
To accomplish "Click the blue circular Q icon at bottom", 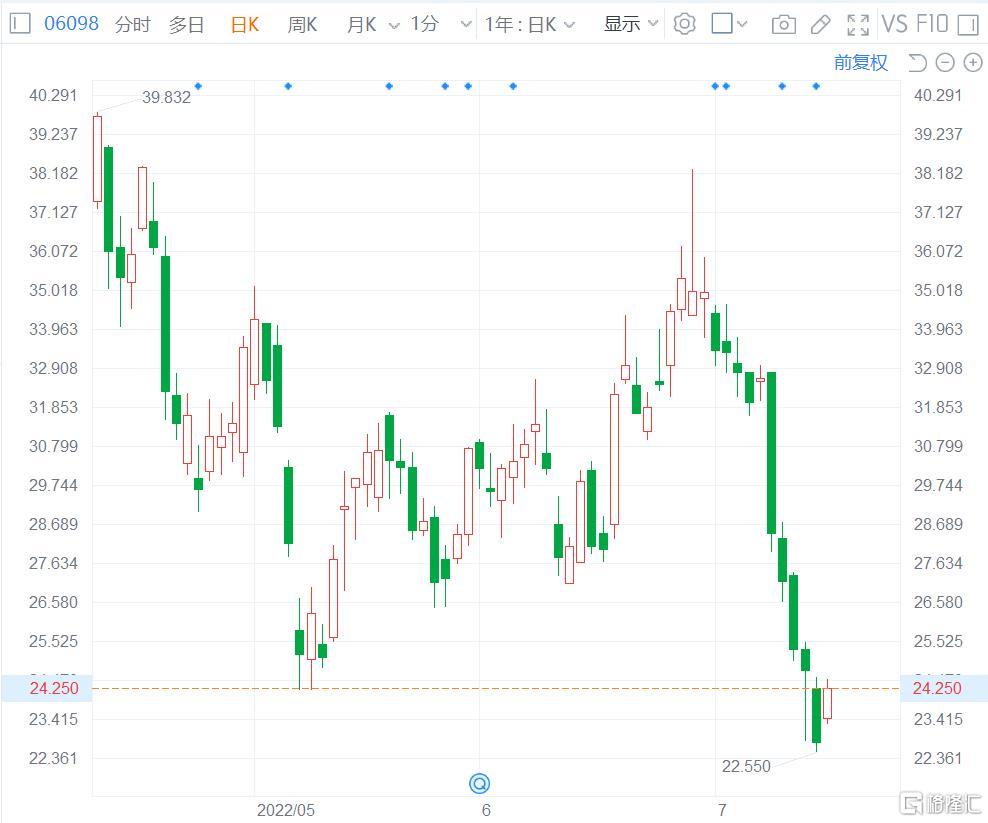I will 480,783.
